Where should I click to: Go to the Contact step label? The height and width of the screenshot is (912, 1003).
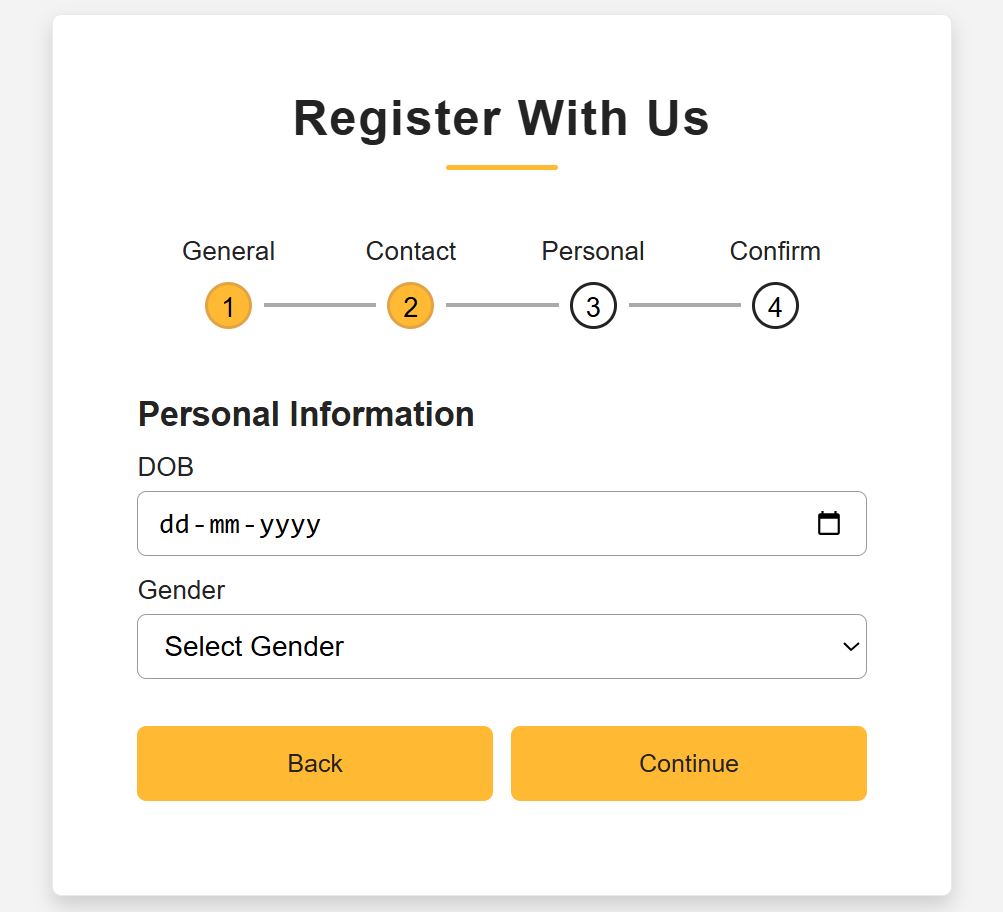click(410, 251)
